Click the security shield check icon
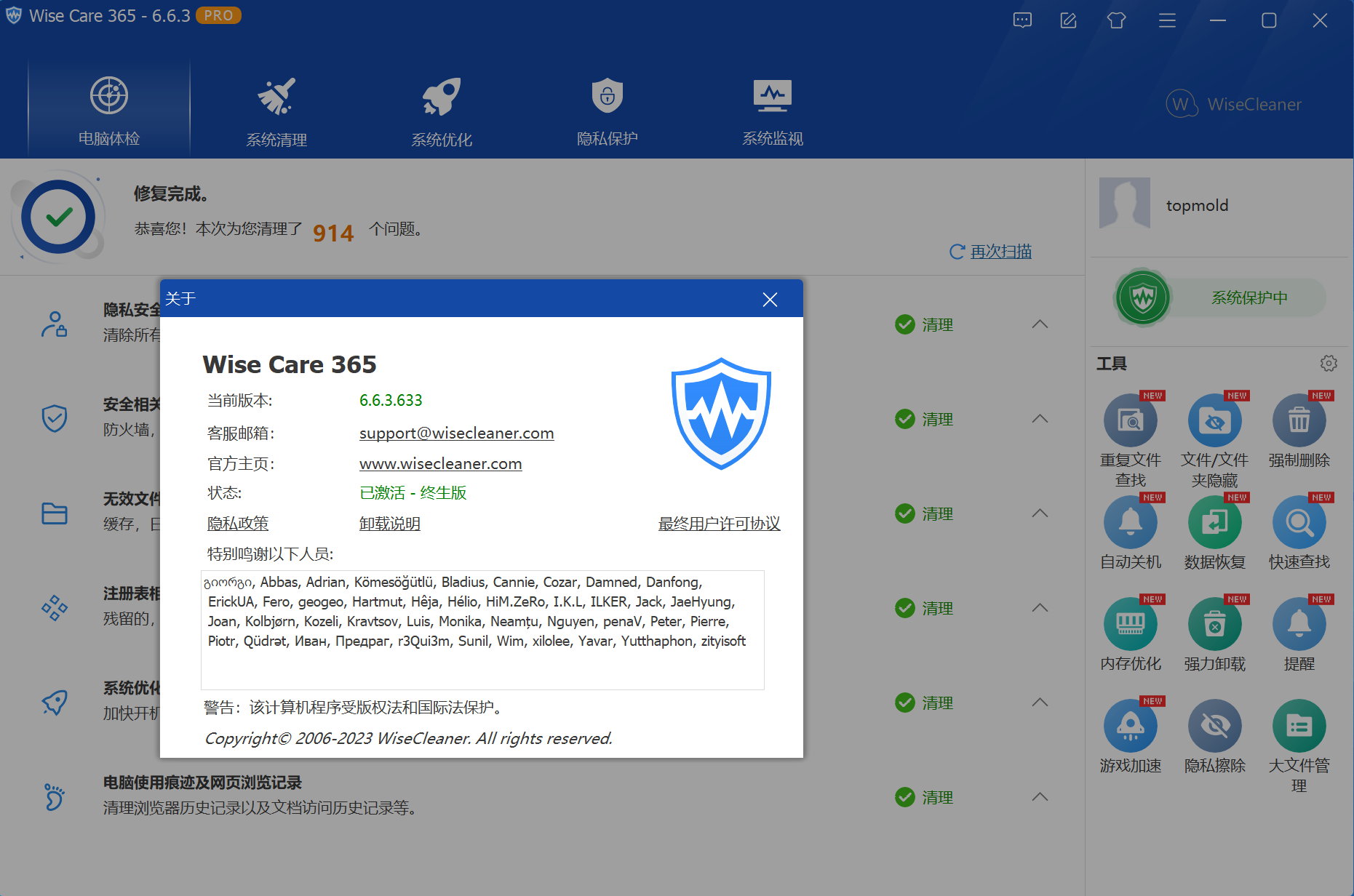 55,419
